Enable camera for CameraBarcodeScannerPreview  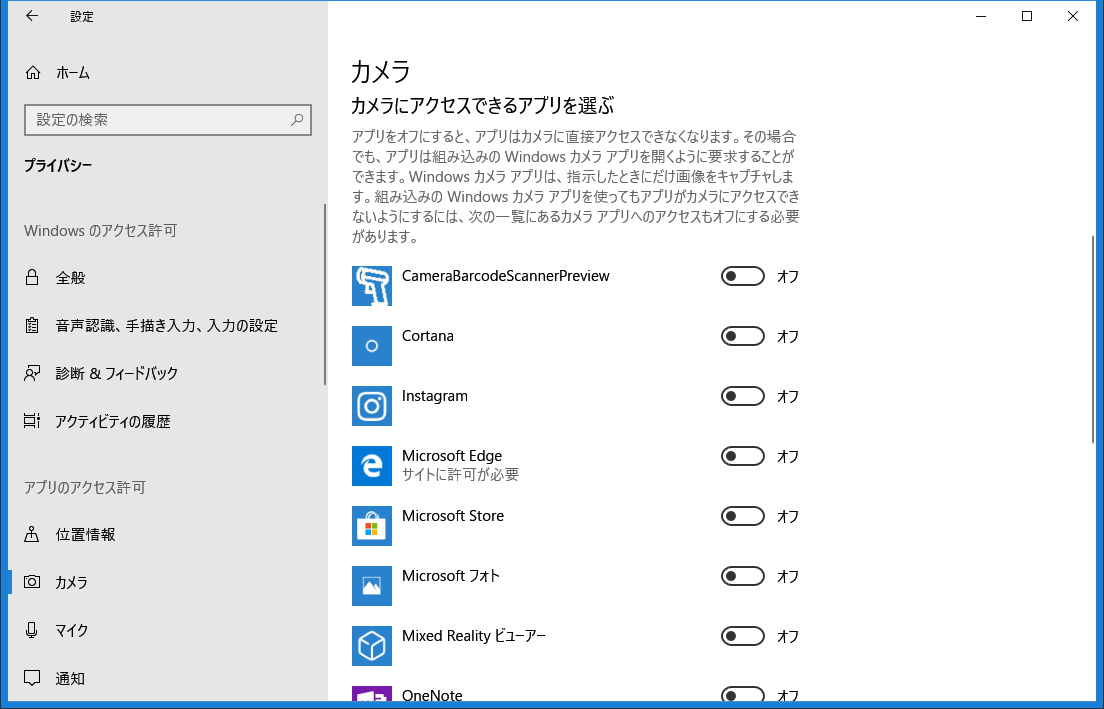point(742,276)
